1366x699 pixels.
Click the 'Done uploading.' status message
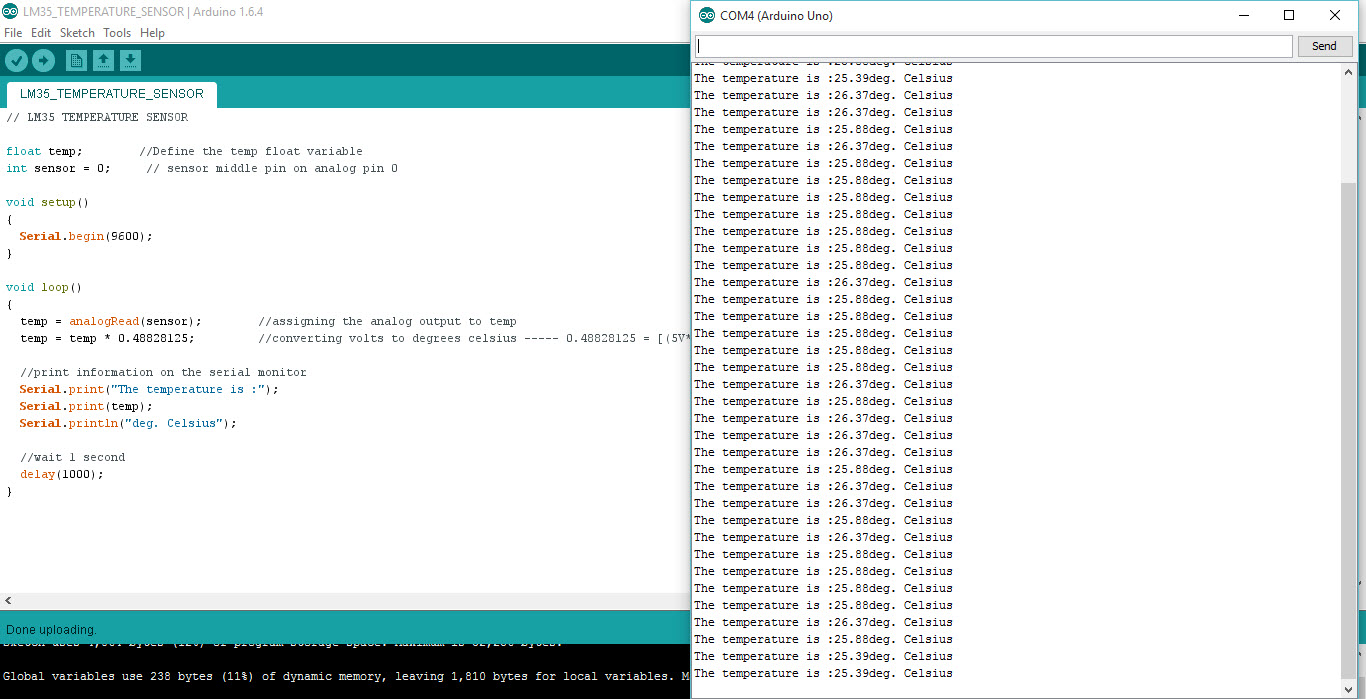tap(51, 630)
